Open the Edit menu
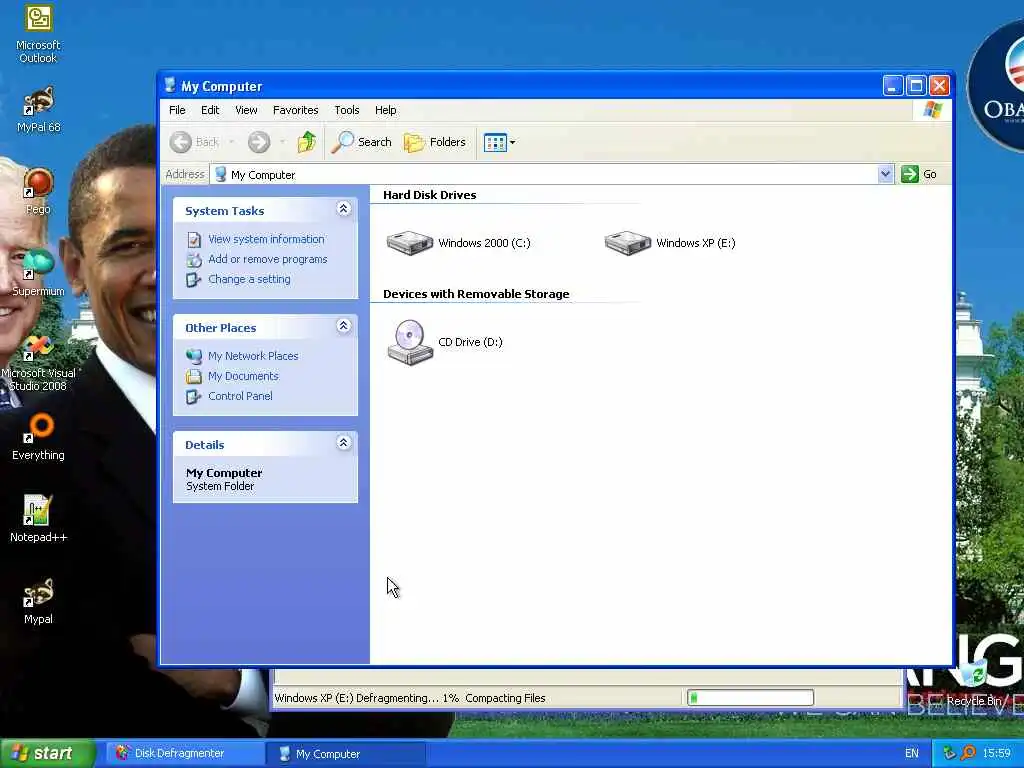The height and width of the screenshot is (768, 1024). coord(210,110)
